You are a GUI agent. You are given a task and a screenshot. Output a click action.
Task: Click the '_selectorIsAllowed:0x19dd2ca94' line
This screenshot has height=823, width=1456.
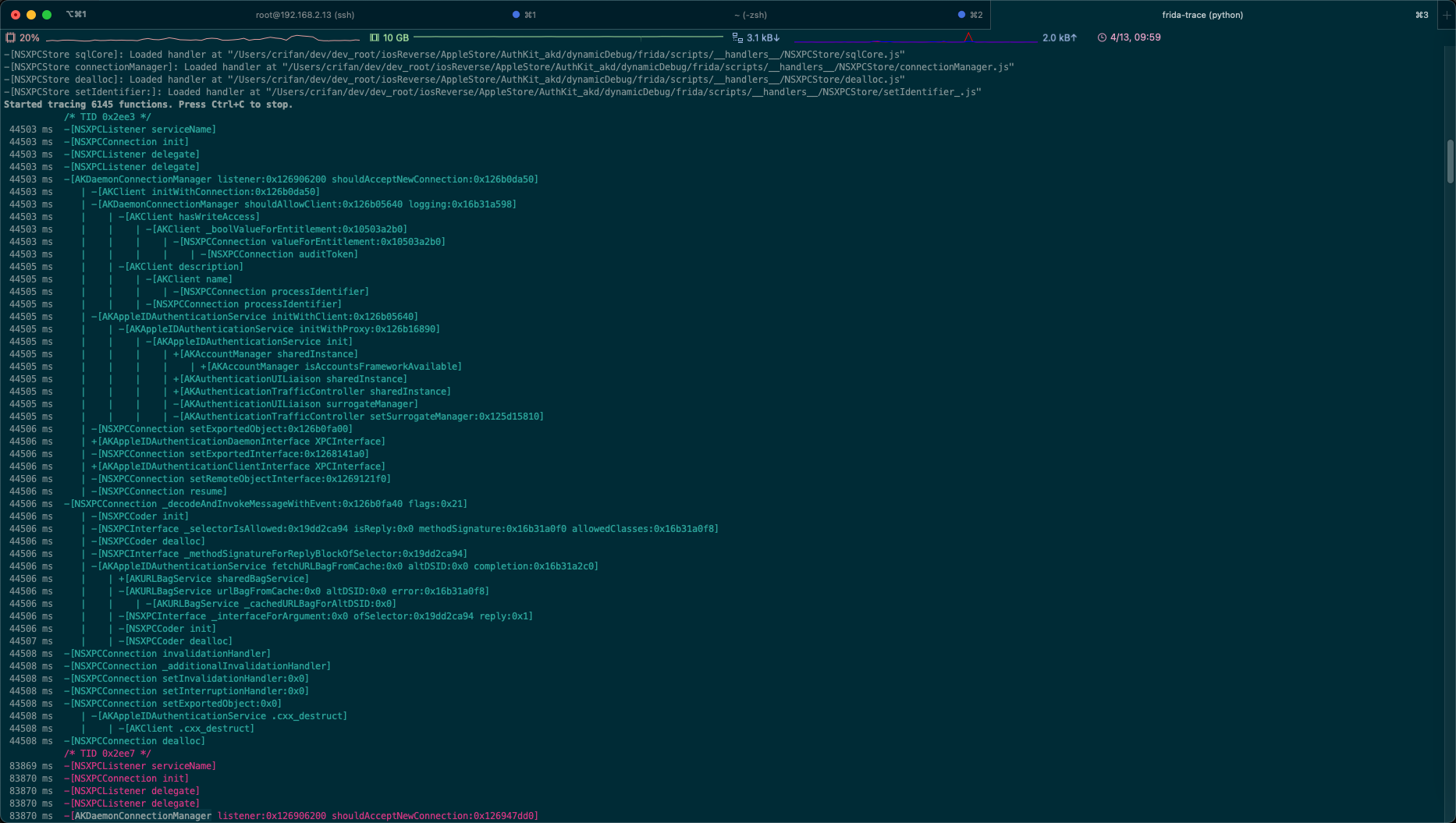(x=405, y=529)
